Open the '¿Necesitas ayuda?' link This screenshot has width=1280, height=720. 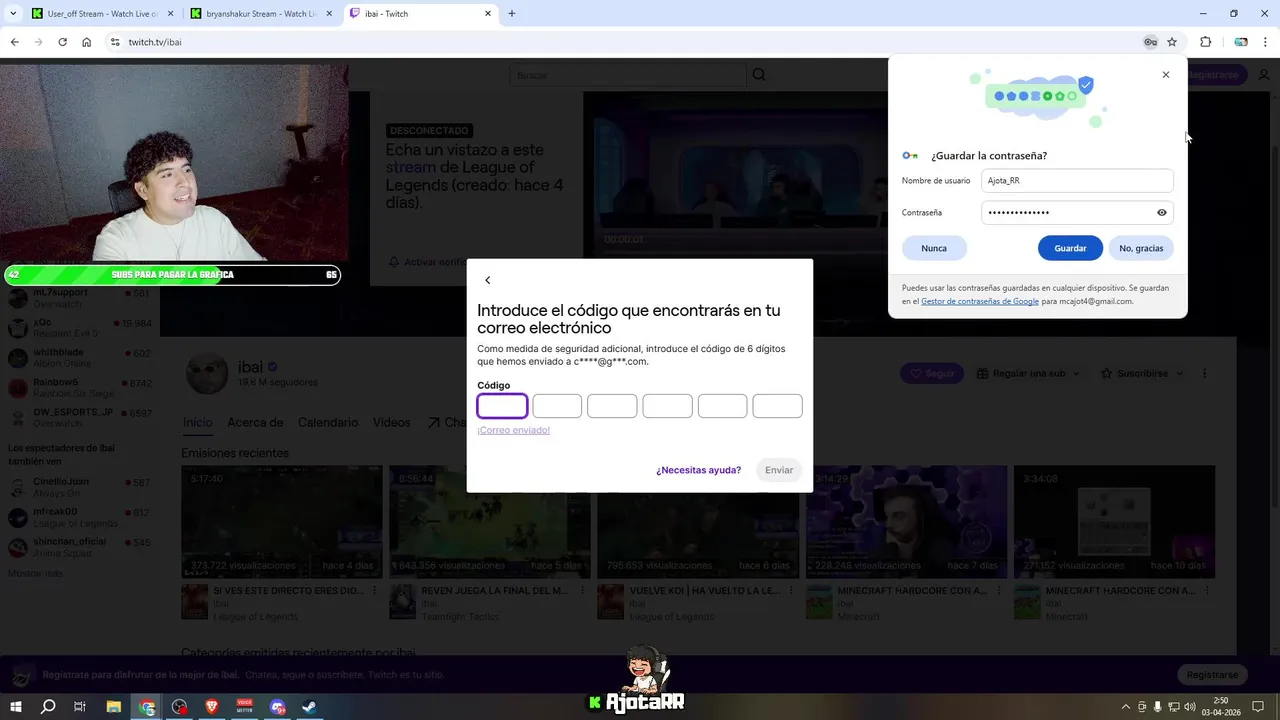[x=698, y=470]
